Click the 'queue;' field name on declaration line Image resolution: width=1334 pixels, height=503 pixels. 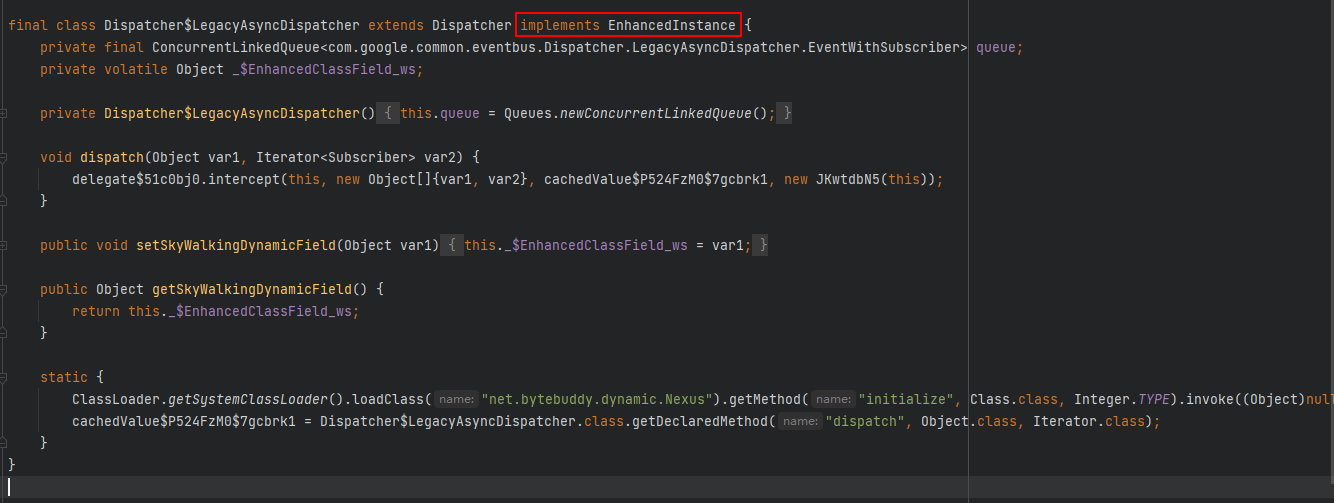click(1000, 48)
